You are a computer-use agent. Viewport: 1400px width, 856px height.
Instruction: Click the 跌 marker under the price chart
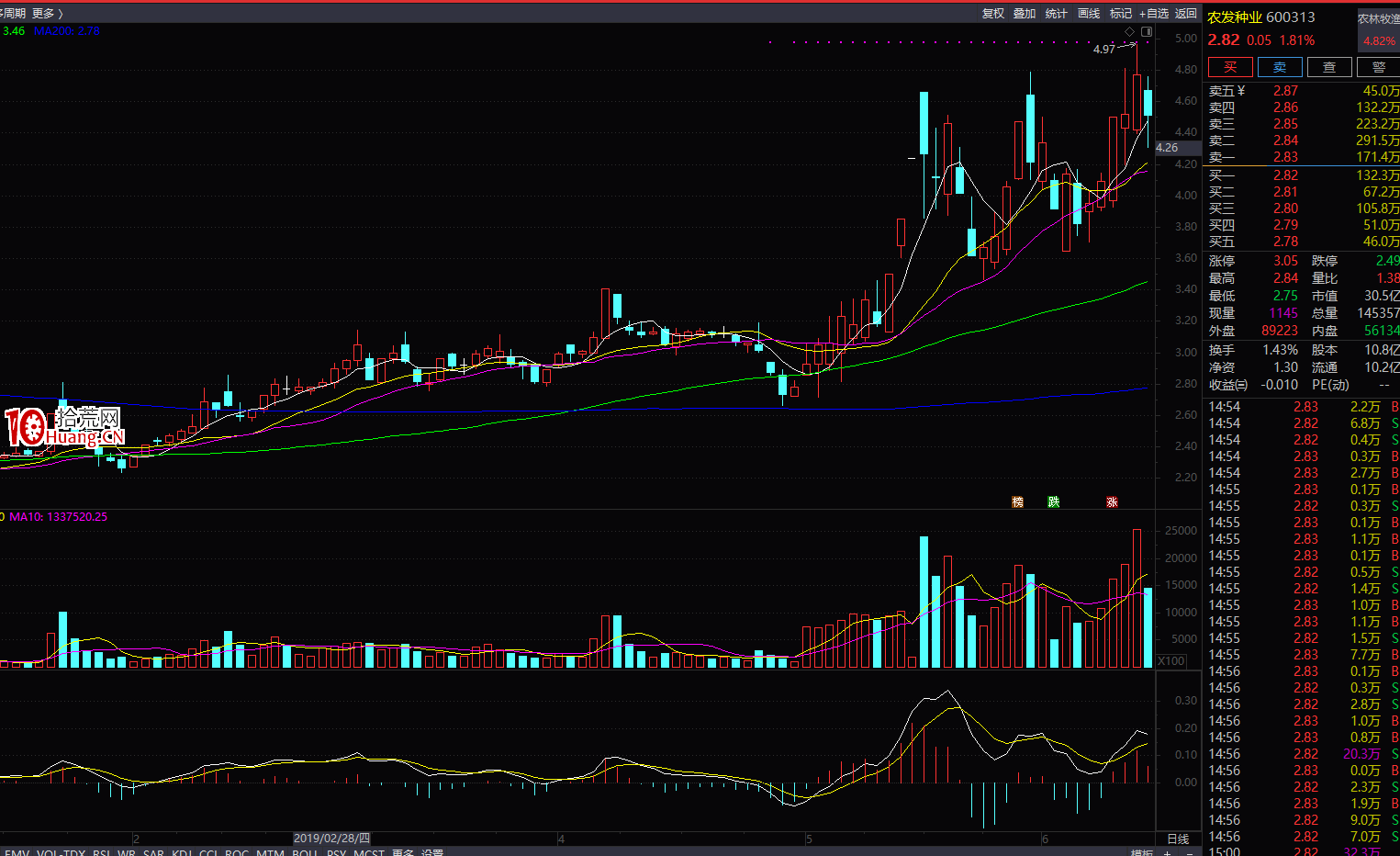click(1053, 501)
